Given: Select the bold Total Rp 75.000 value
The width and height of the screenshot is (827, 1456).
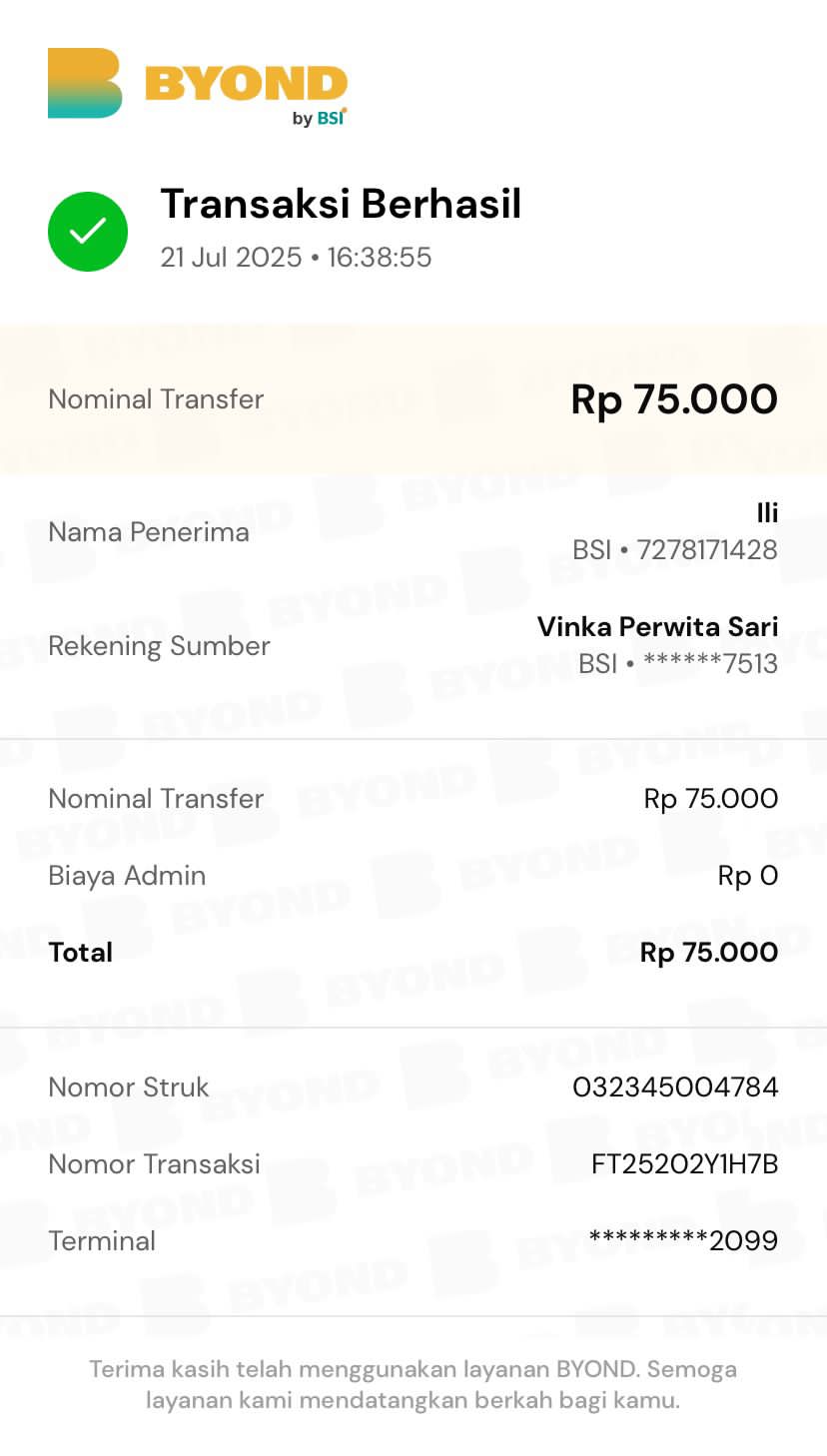Looking at the screenshot, I should pos(708,953).
